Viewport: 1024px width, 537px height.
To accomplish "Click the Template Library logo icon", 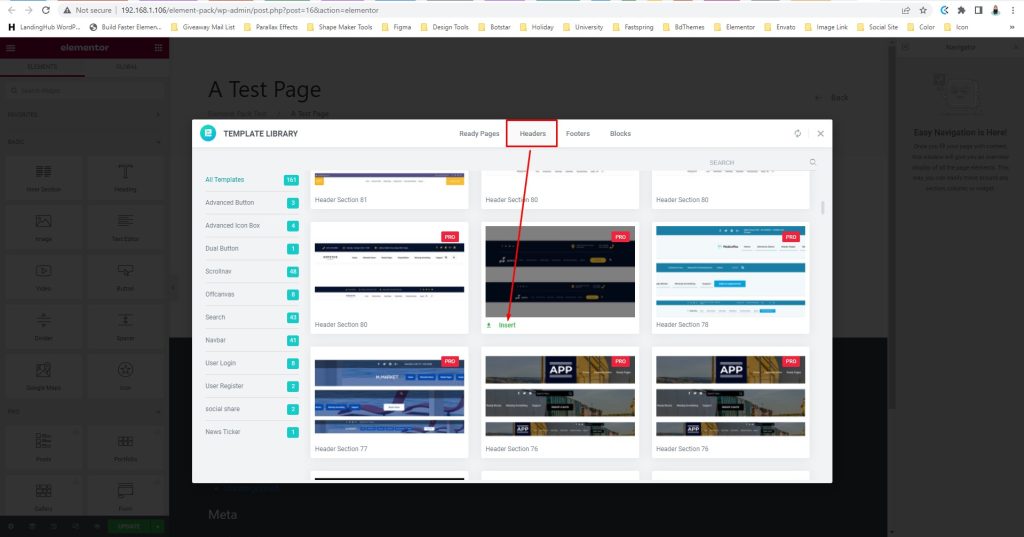I will point(208,133).
